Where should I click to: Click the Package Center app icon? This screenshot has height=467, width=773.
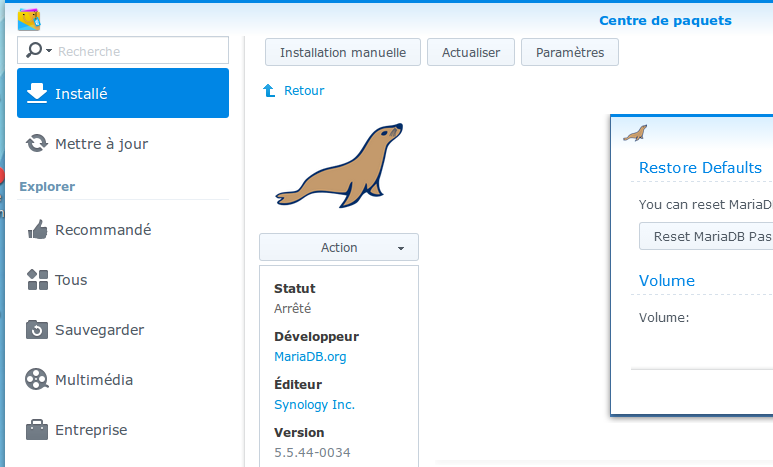[x=29, y=19]
